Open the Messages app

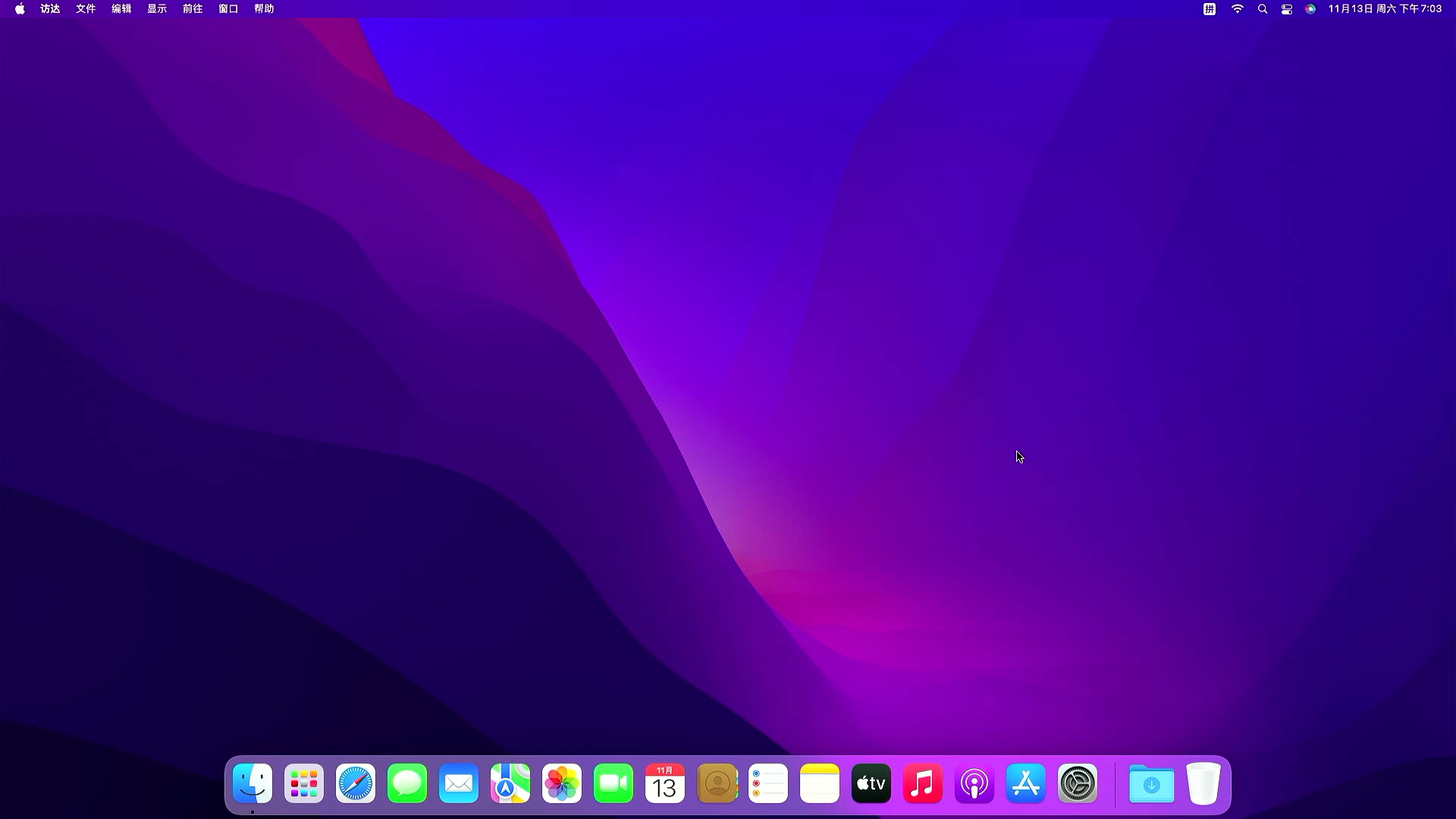pos(407,783)
